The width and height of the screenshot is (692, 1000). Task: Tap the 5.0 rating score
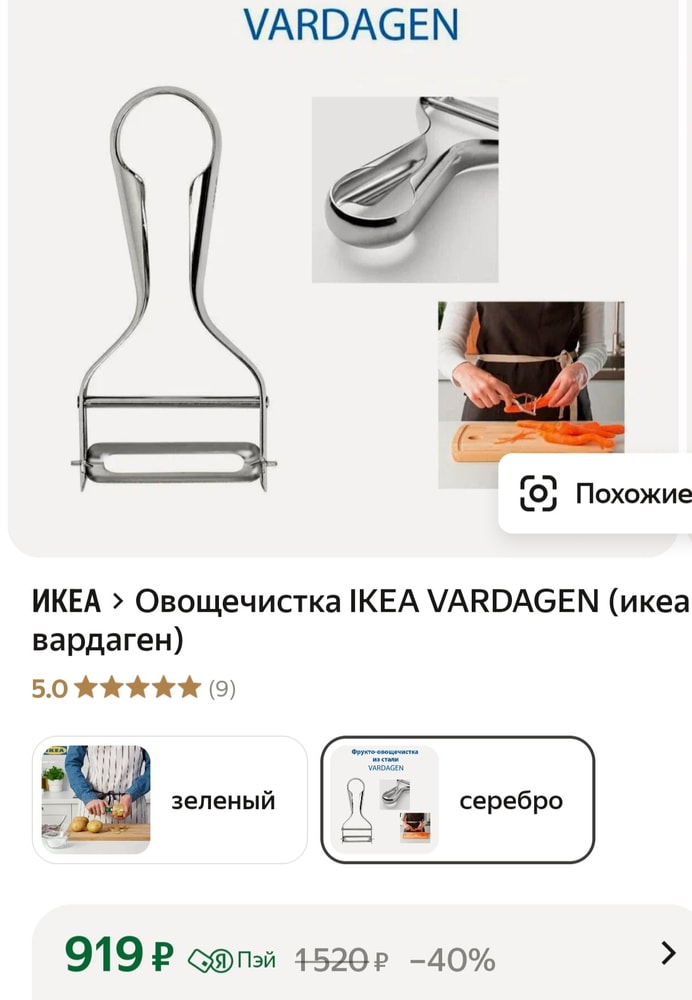50,689
